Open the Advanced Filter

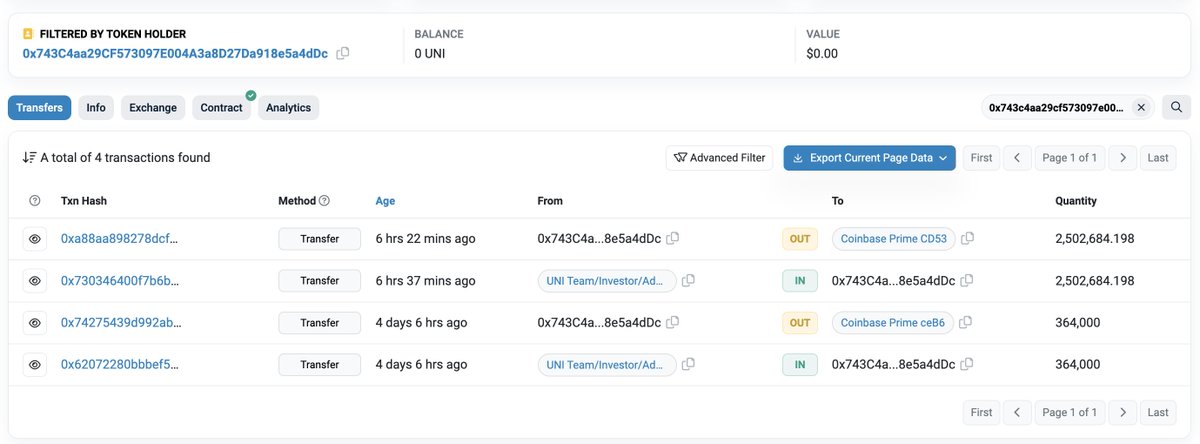719,158
